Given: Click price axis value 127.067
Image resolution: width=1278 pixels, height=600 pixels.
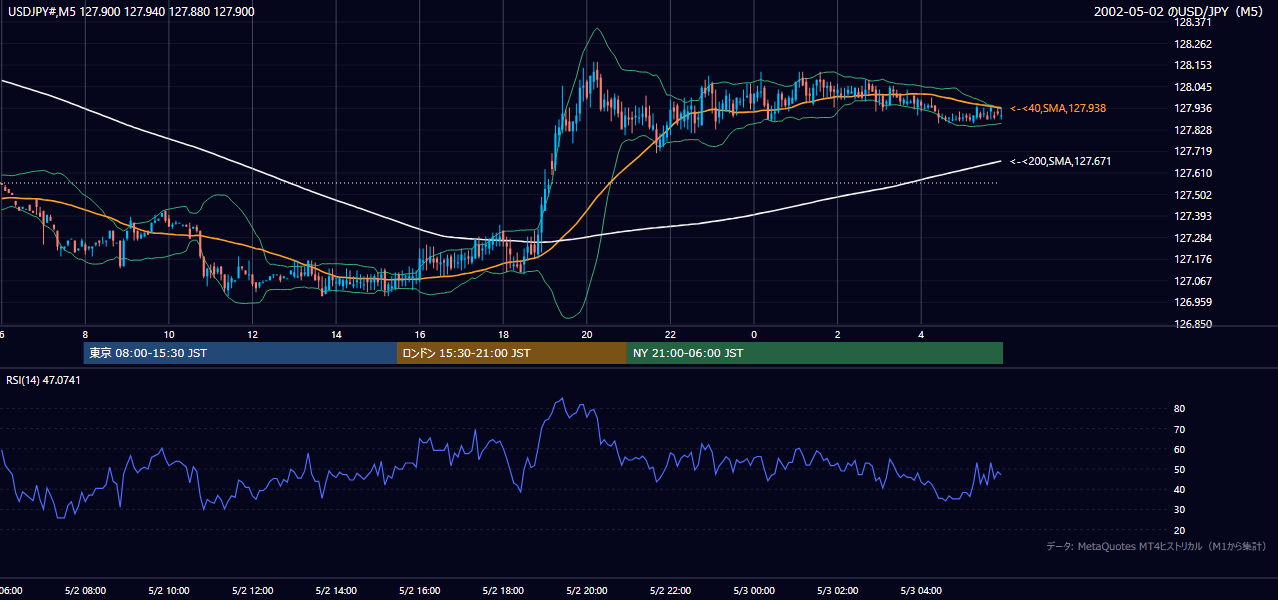Looking at the screenshot, I should click(1194, 282).
